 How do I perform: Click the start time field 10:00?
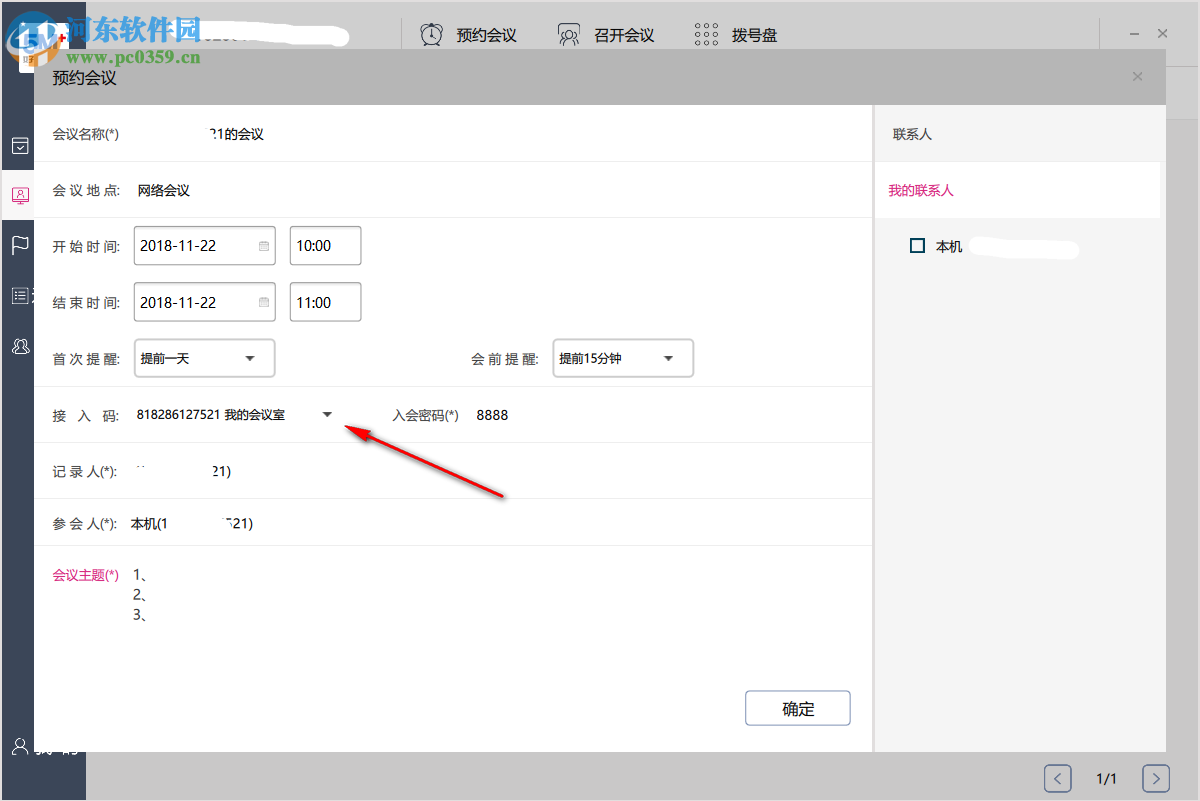[x=326, y=246]
